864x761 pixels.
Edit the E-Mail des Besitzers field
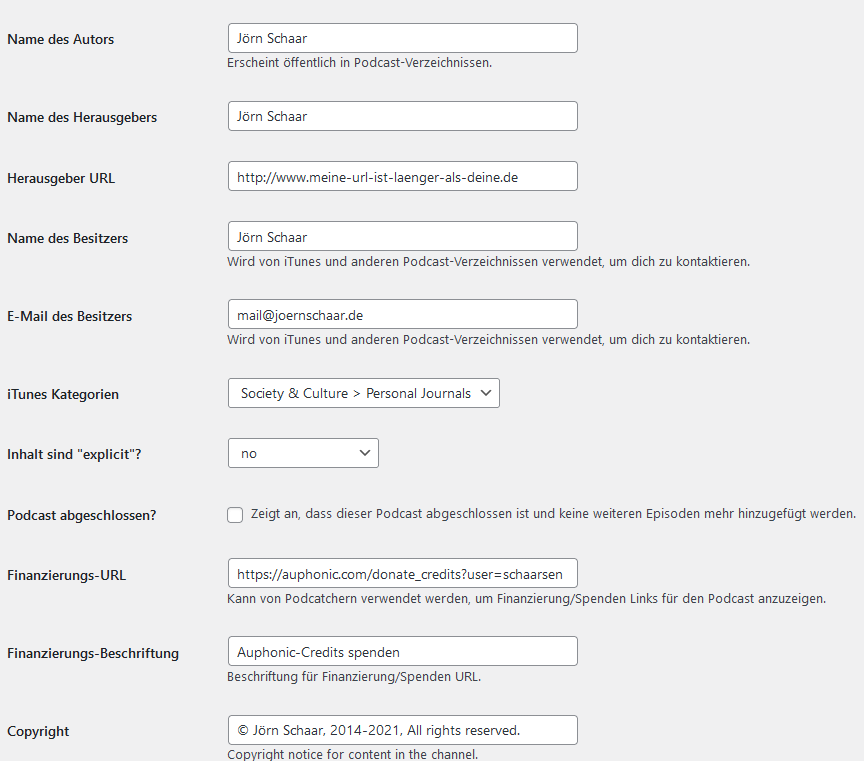click(x=403, y=314)
